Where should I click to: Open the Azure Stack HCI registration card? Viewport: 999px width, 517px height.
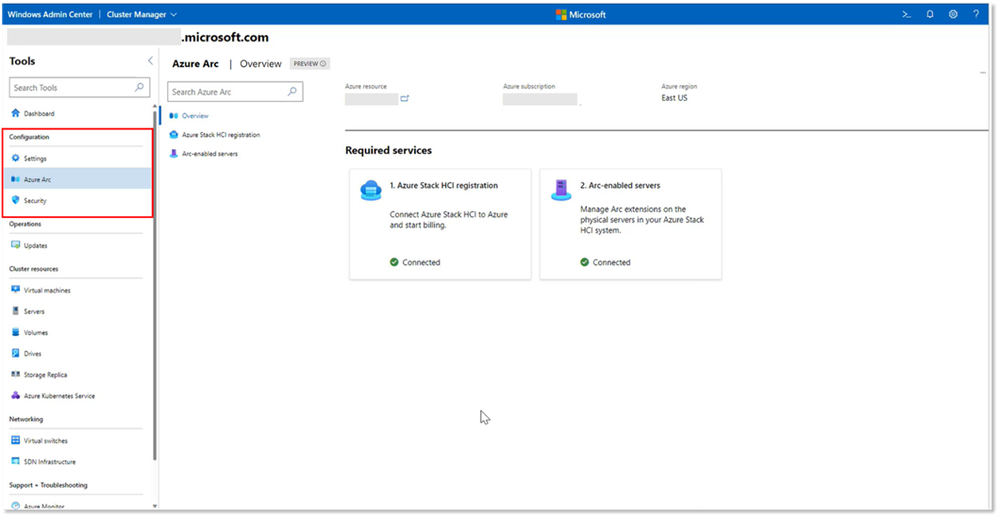pyautogui.click(x=440, y=224)
